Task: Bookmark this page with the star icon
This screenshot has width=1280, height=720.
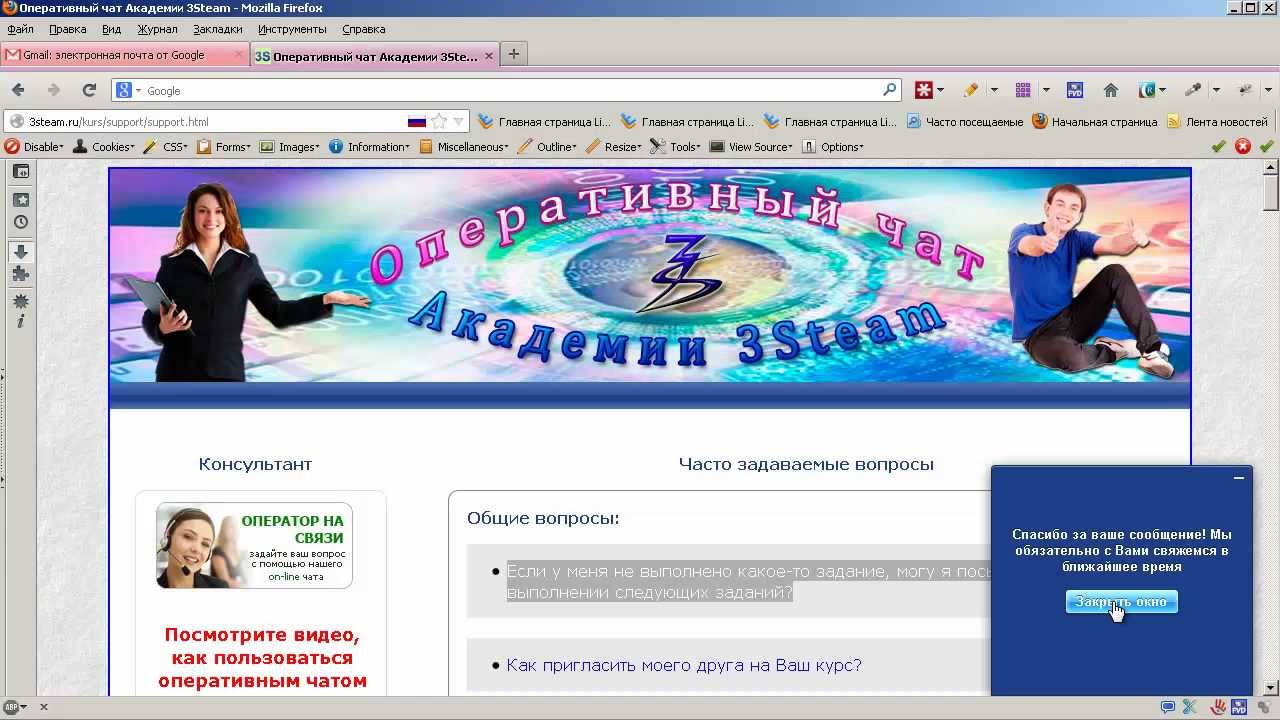Action: point(438,122)
